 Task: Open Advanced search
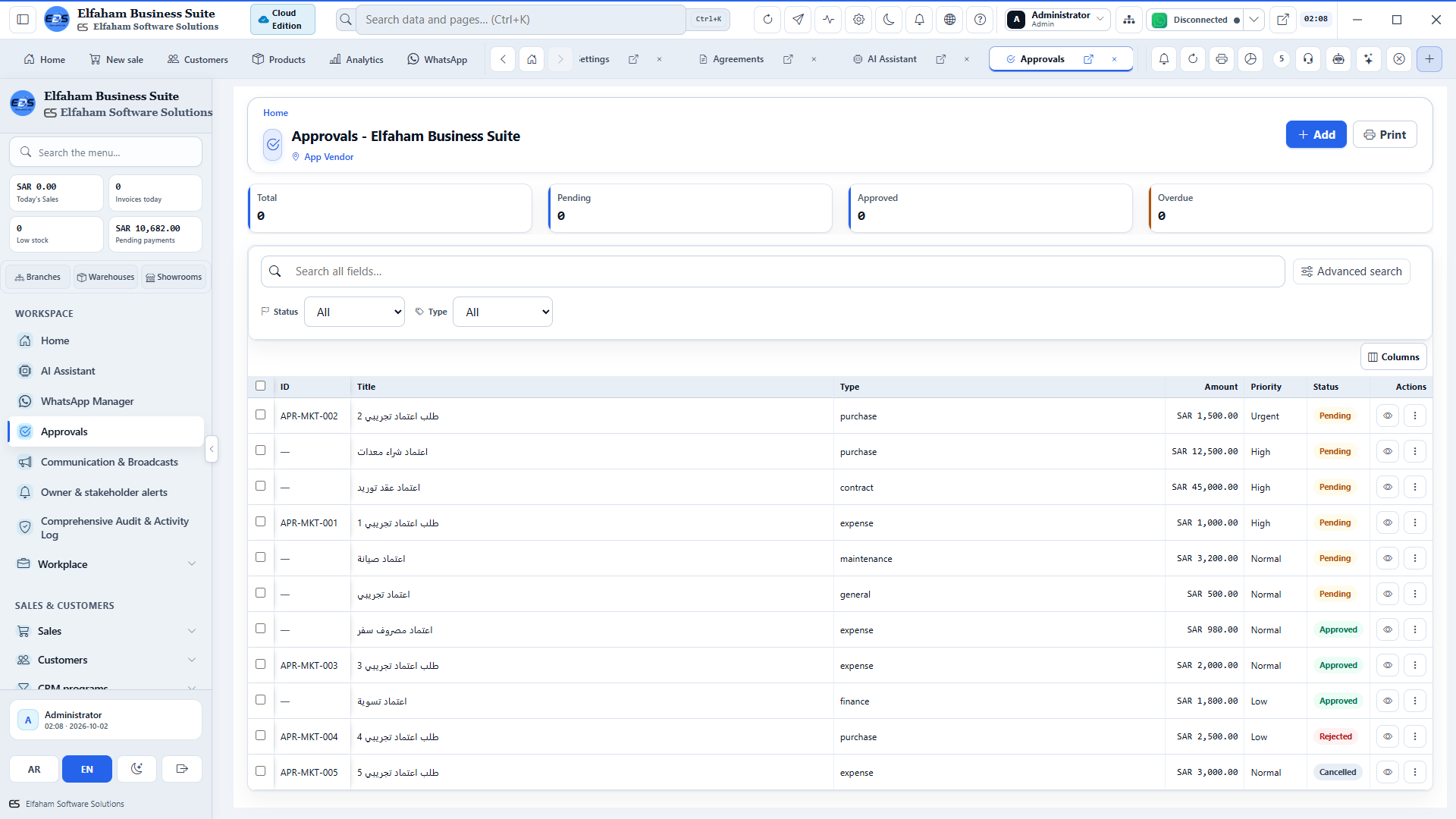1351,271
